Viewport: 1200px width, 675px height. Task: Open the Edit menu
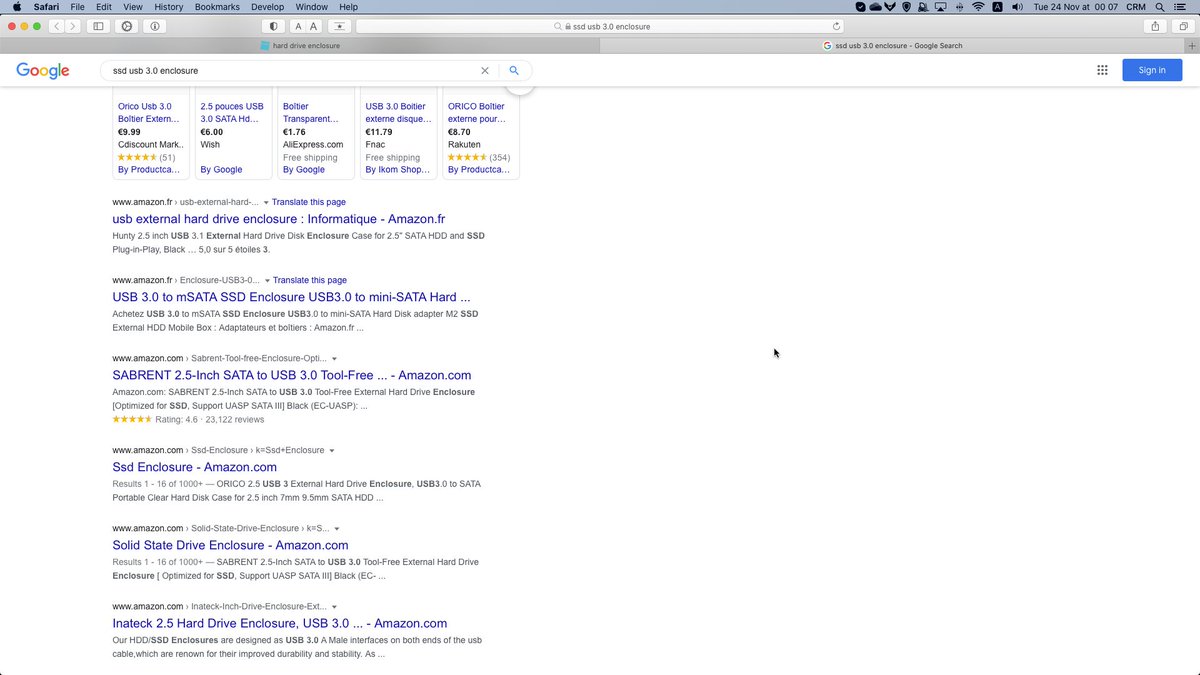point(104,7)
